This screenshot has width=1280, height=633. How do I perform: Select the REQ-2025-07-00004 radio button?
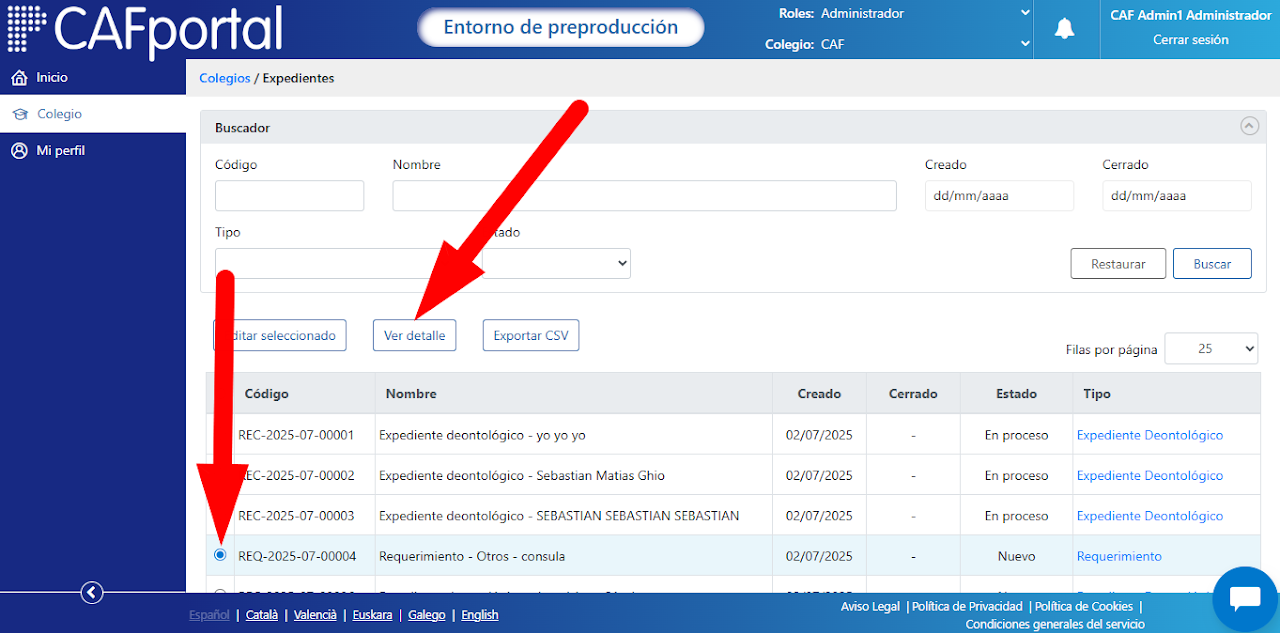220,555
